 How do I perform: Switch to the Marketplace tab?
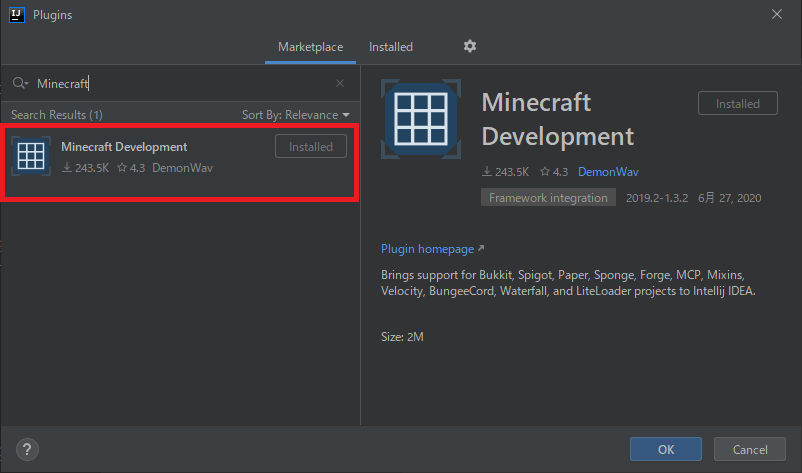[310, 47]
